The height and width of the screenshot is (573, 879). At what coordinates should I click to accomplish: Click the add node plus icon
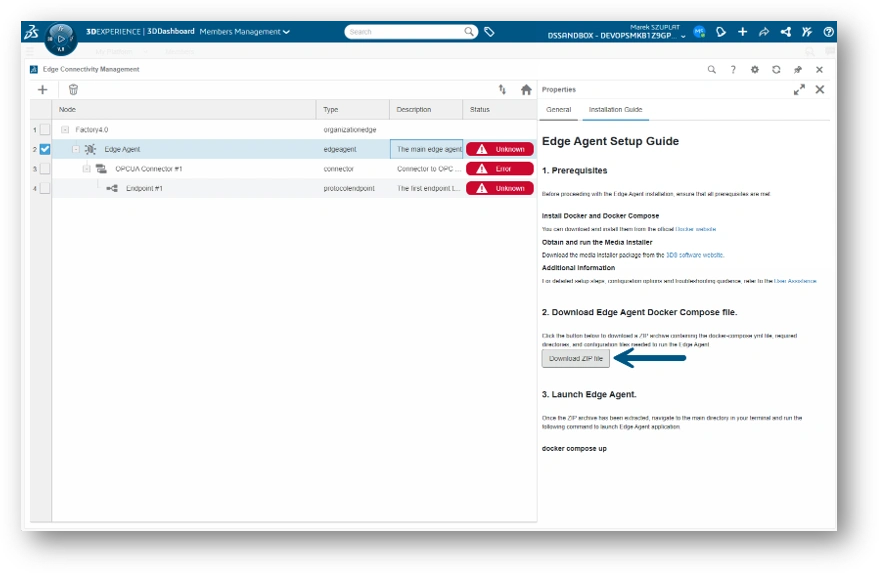[x=43, y=90]
